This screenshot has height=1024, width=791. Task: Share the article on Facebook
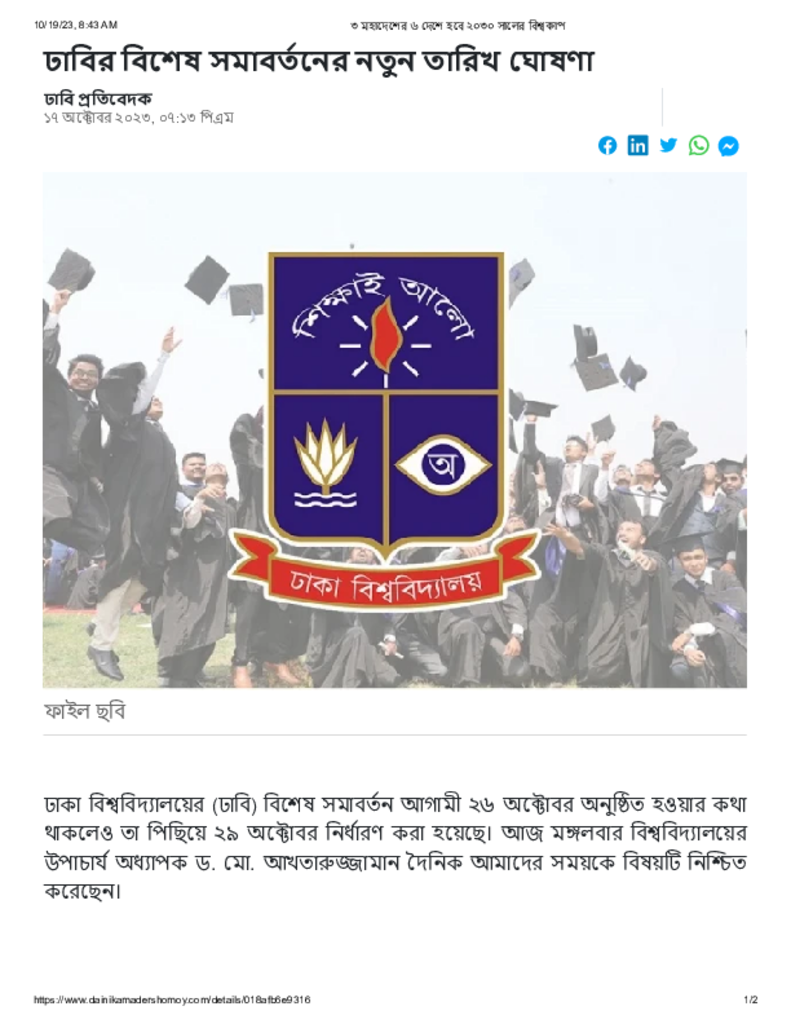(607, 146)
